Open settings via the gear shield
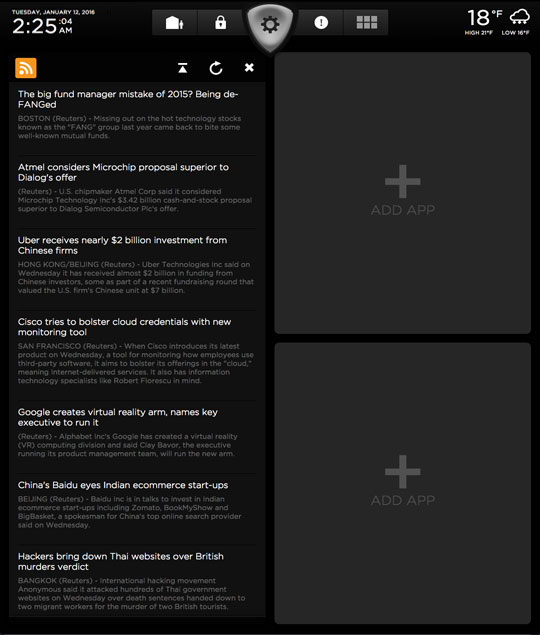This screenshot has height=635, width=540. point(270,25)
